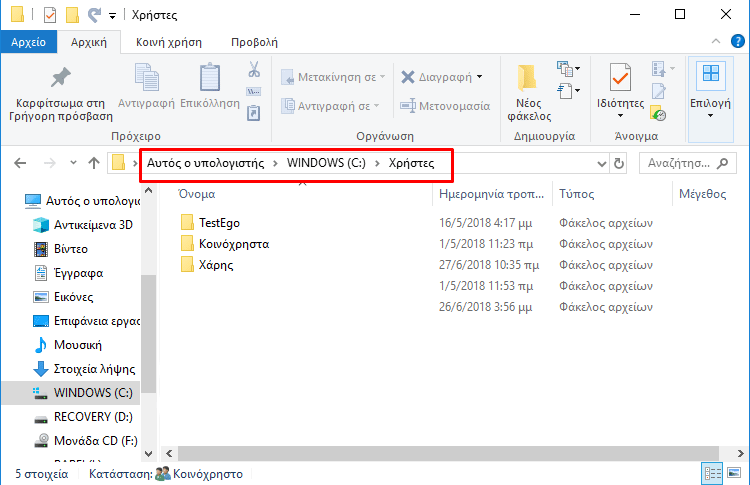Open quick access toolbar customize dropdown

tap(112, 16)
